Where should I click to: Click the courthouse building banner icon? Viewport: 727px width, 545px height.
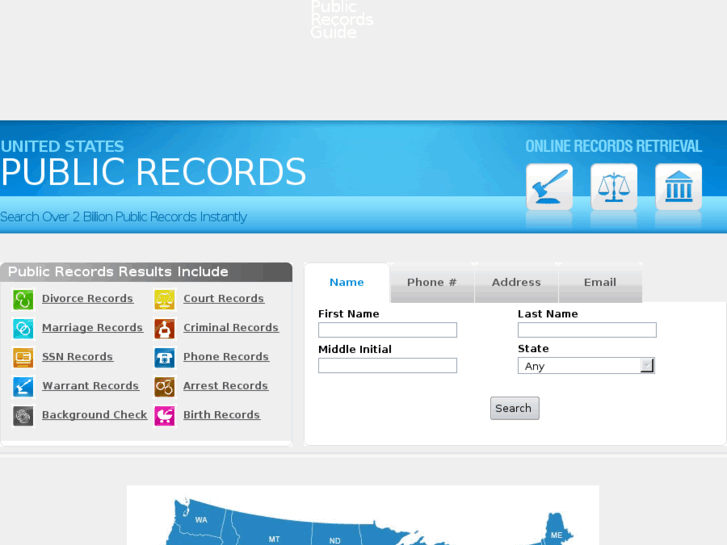tap(679, 187)
